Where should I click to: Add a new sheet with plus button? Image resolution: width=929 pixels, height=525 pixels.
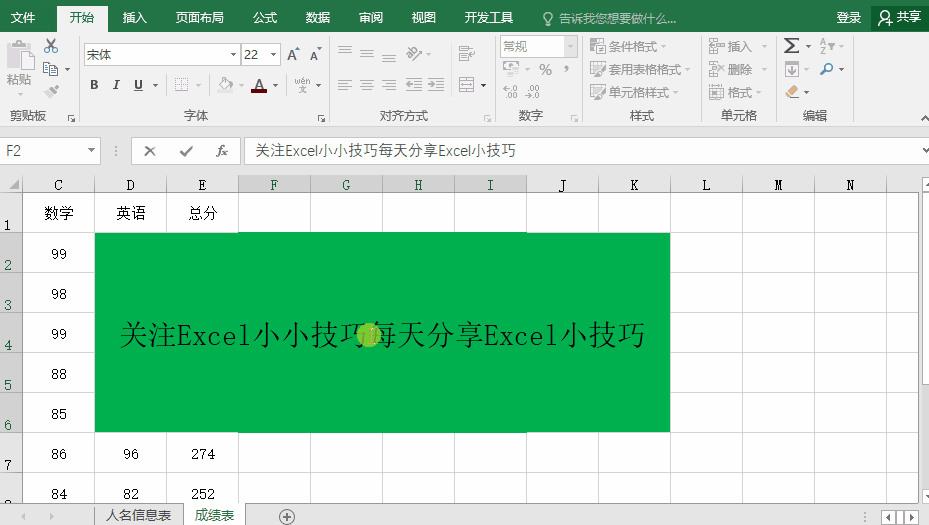click(x=287, y=517)
